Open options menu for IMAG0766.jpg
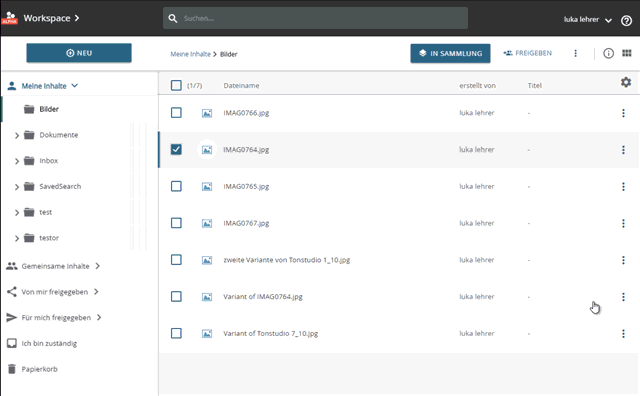 (623, 113)
